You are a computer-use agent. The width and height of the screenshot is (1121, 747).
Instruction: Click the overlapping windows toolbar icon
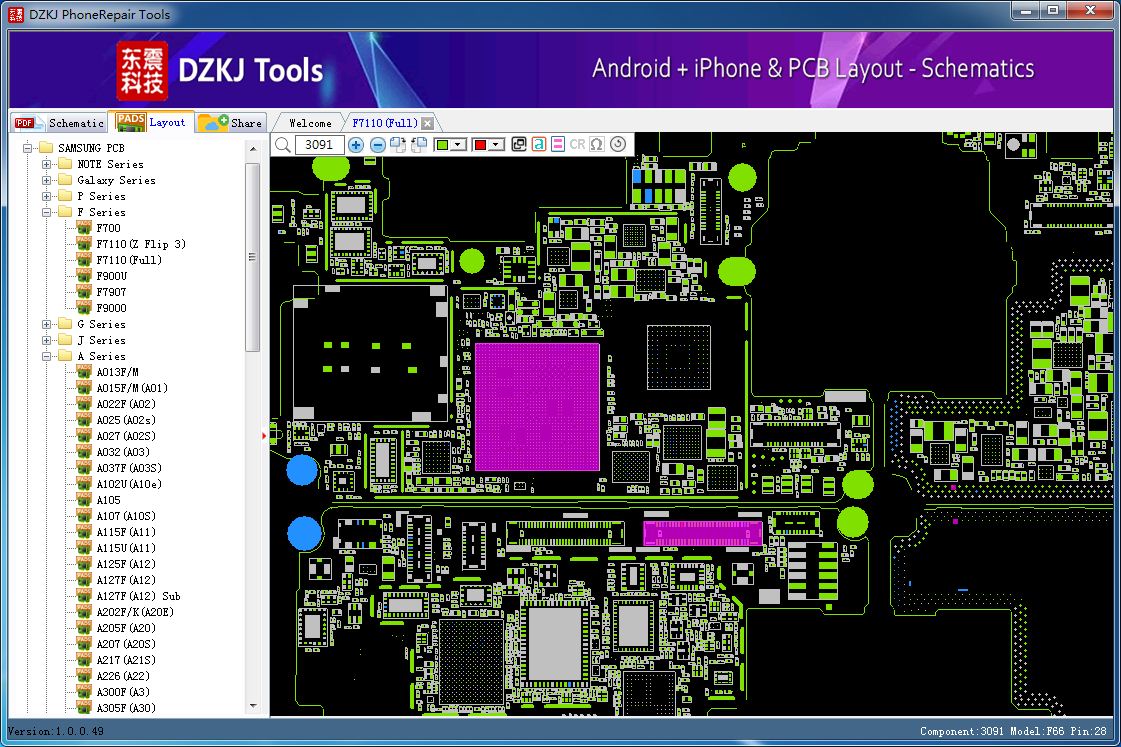click(519, 145)
